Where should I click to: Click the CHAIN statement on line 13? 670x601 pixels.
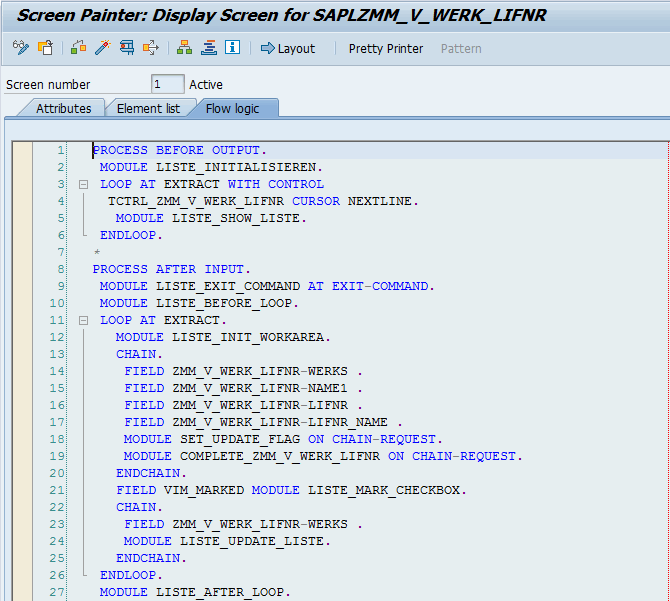coord(136,354)
